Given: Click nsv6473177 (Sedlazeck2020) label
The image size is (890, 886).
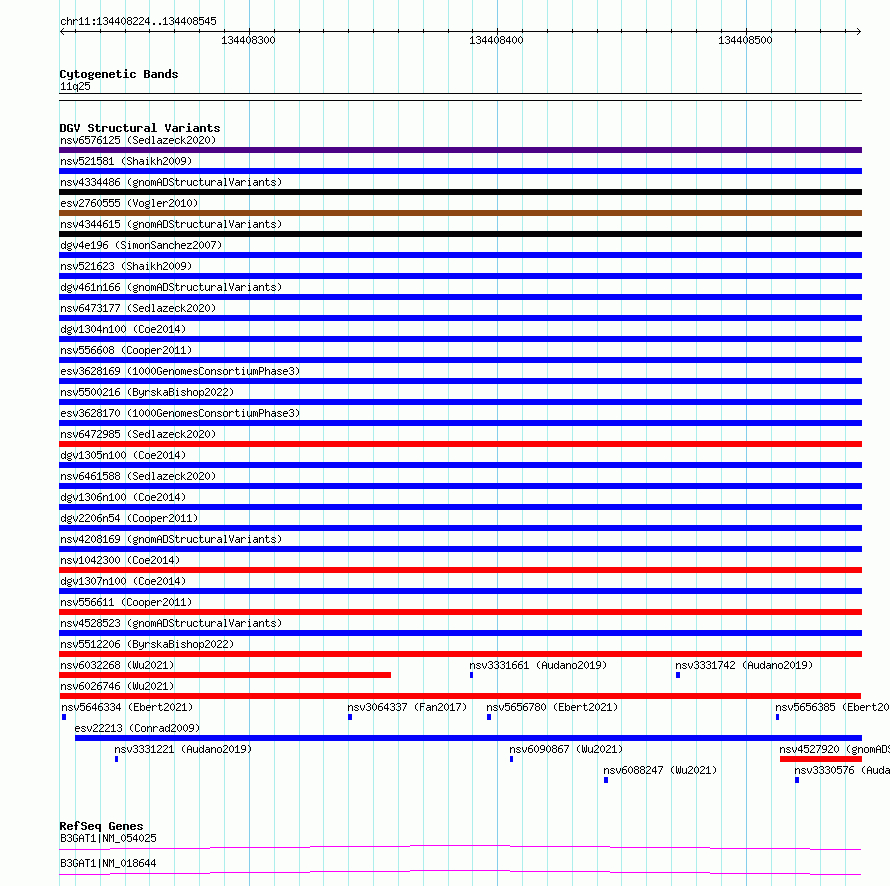Looking at the screenshot, I should 138,308.
